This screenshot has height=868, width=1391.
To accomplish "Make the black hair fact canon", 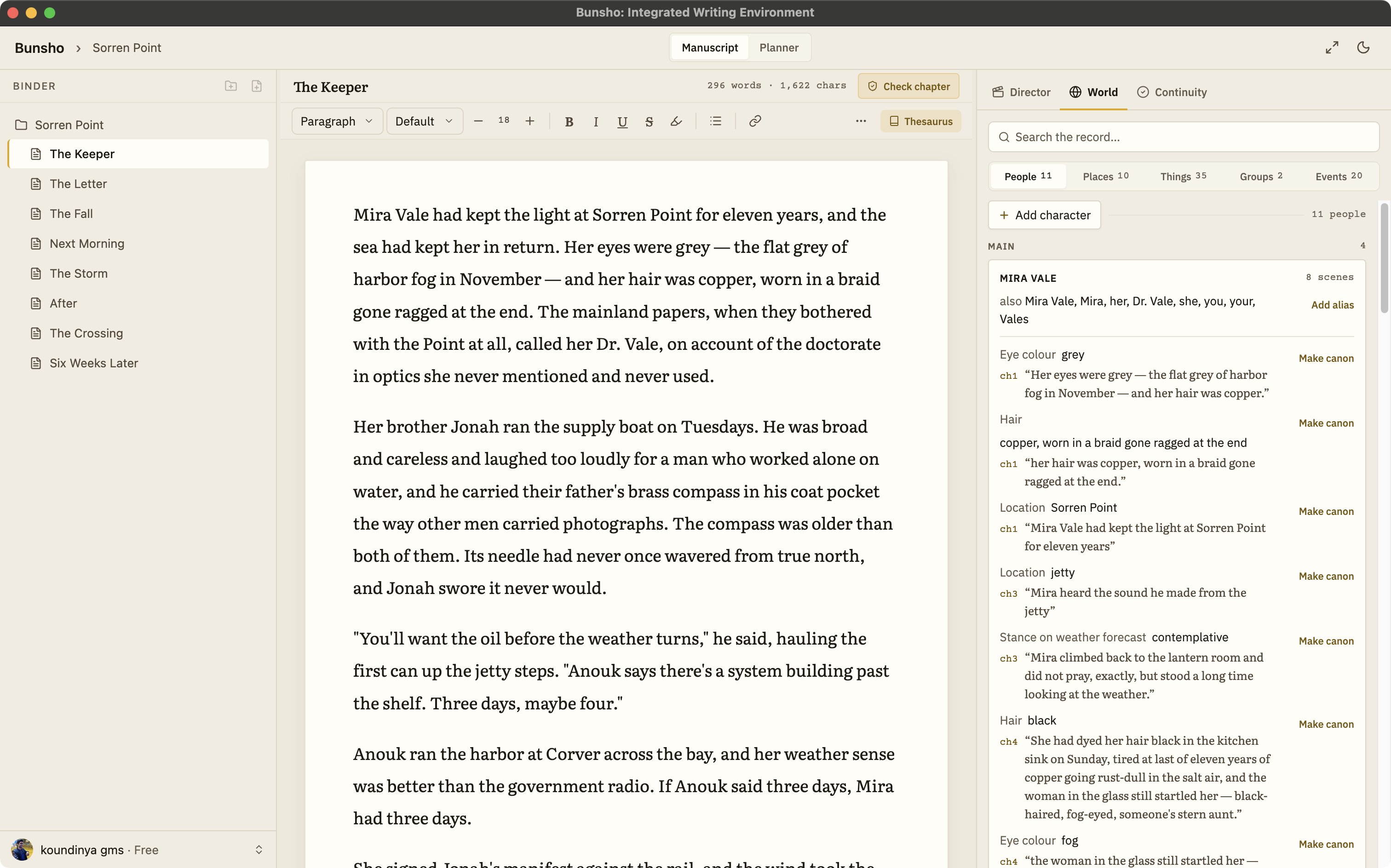I will coord(1326,725).
